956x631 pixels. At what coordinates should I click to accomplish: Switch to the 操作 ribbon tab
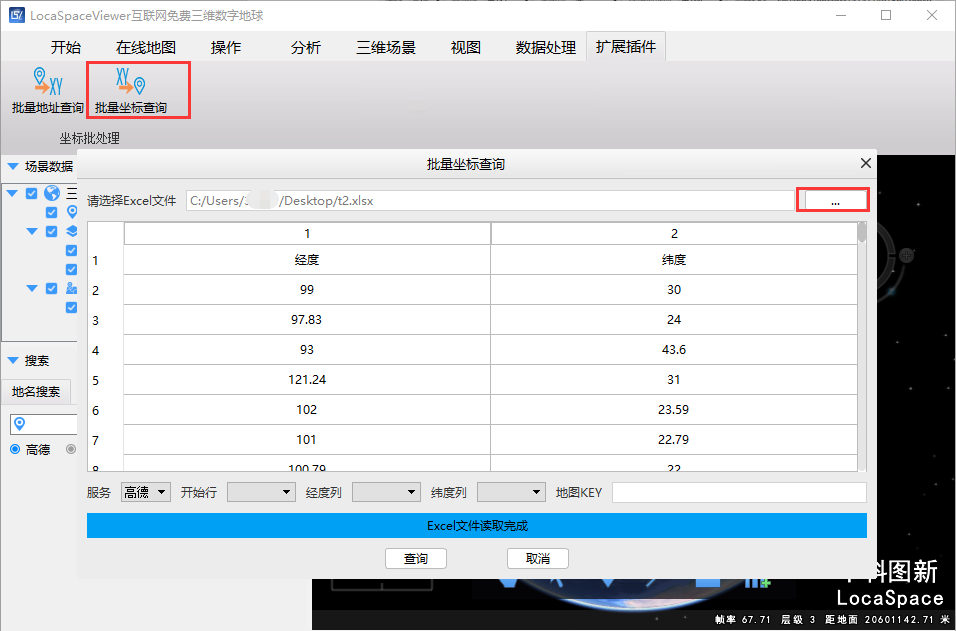(226, 48)
